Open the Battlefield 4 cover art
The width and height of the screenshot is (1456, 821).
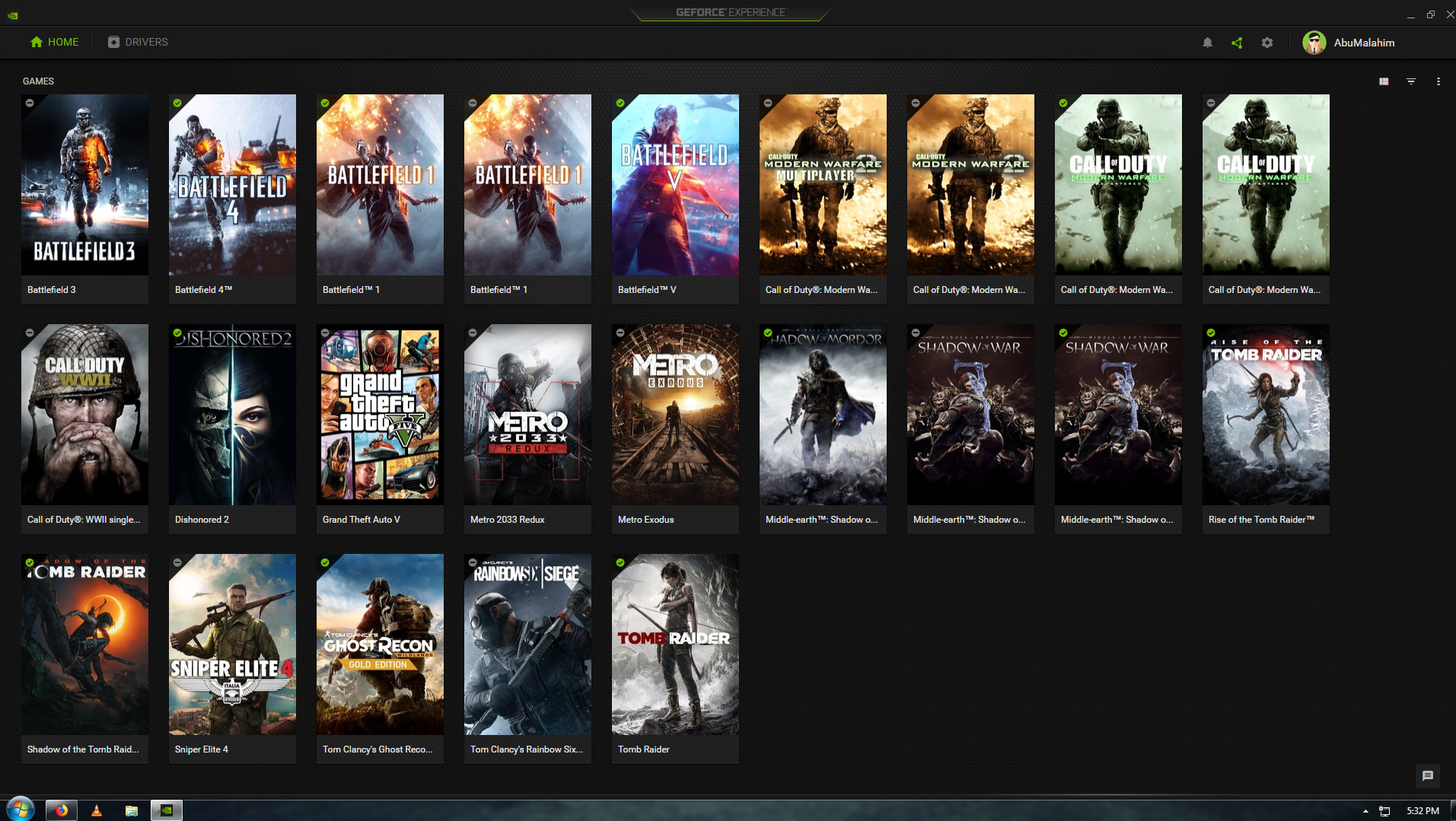[x=232, y=185]
